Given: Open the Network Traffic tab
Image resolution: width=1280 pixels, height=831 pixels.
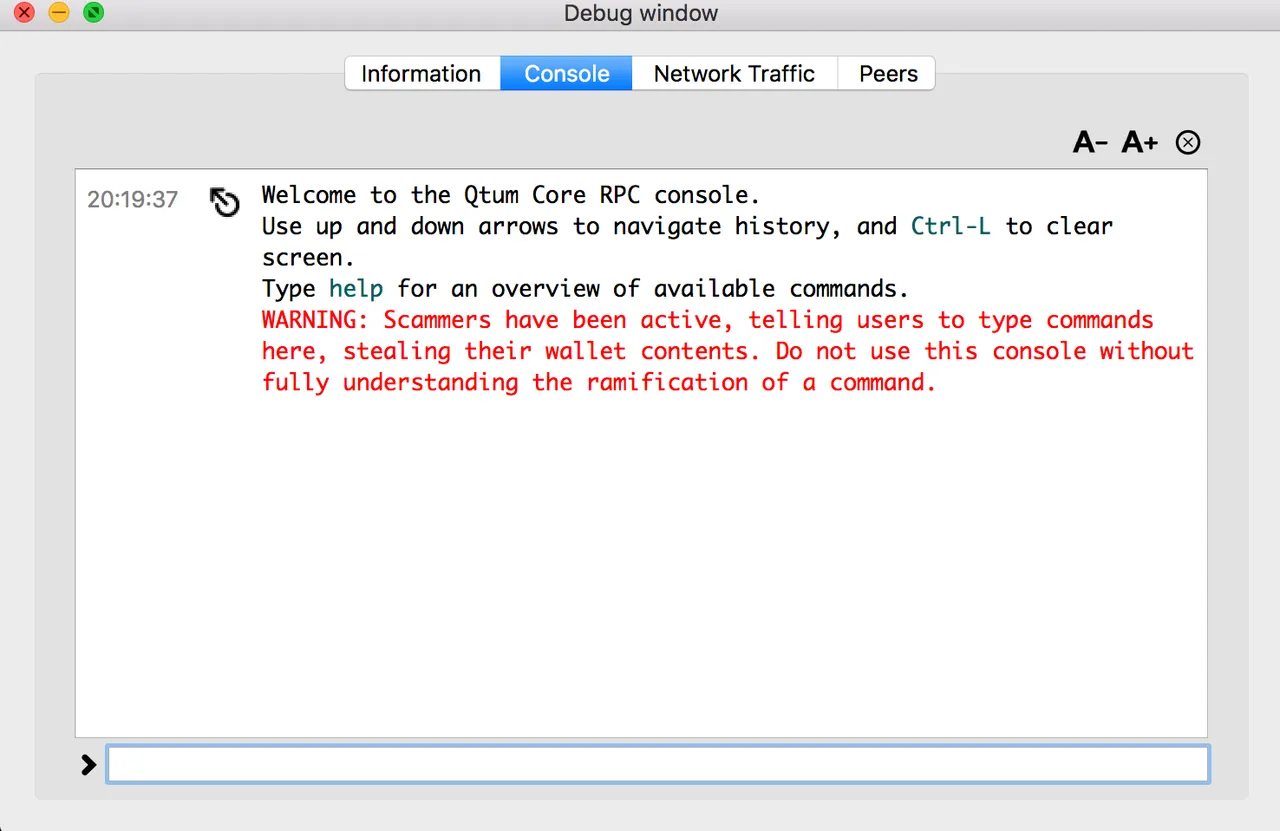Looking at the screenshot, I should coord(734,74).
